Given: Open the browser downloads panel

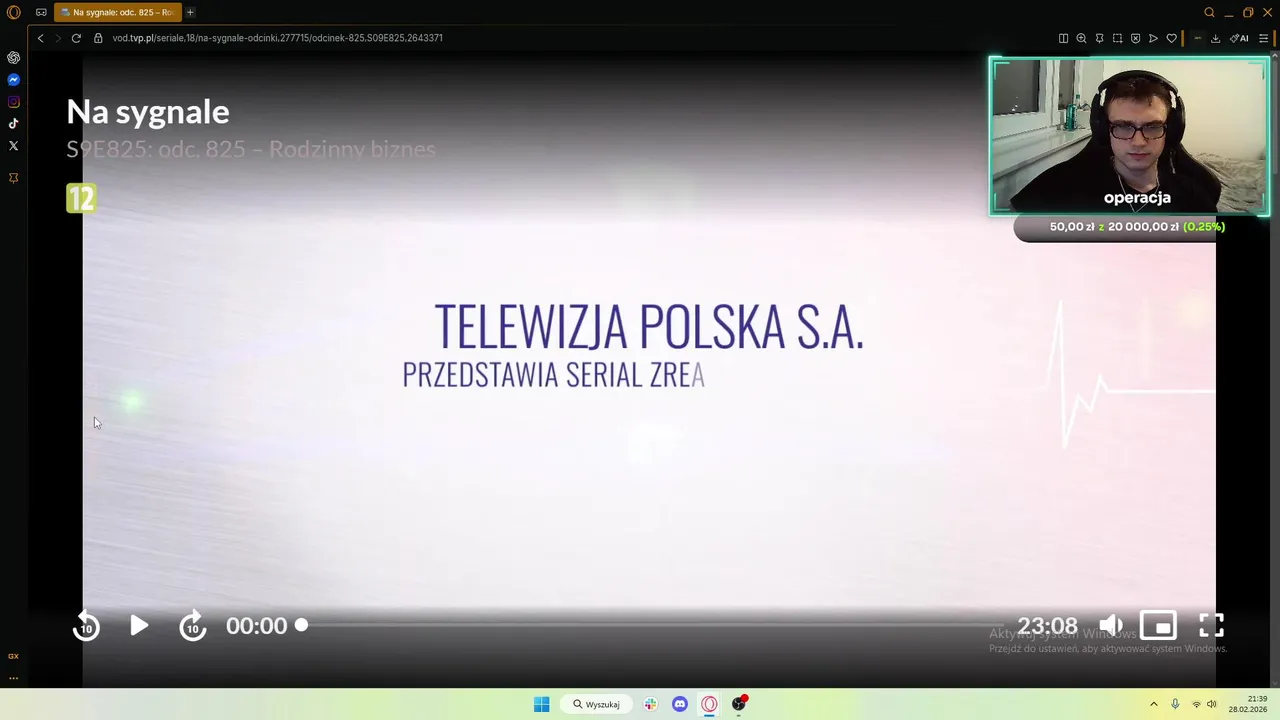Looking at the screenshot, I should tap(1215, 38).
